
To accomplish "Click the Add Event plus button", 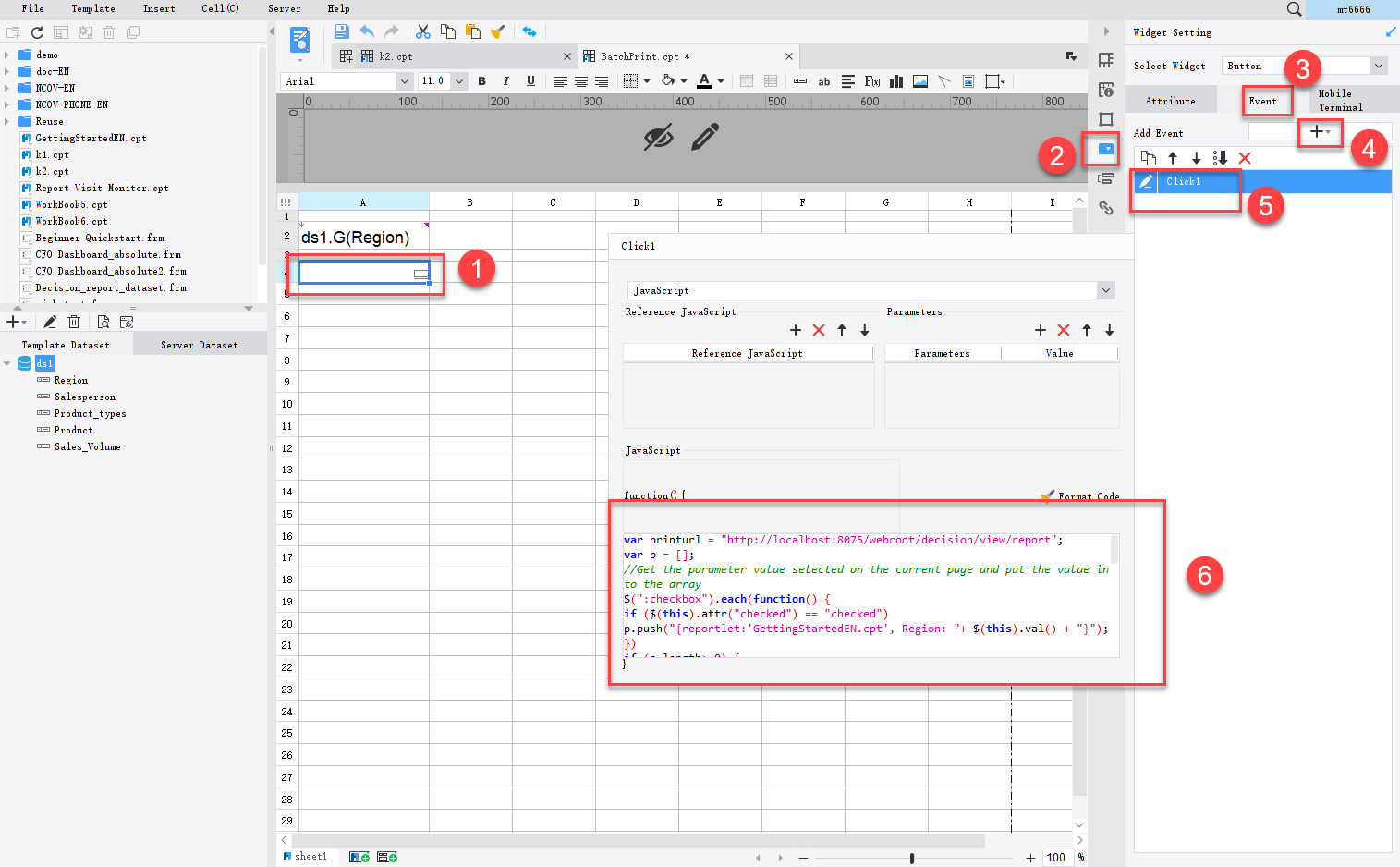I will click(x=1319, y=132).
